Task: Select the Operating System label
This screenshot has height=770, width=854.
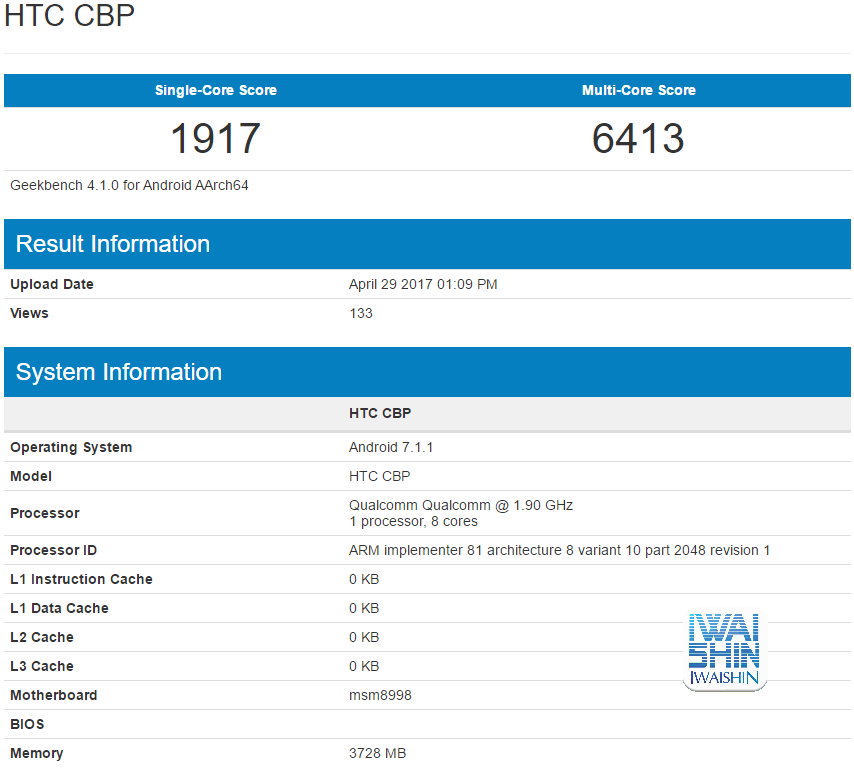Action: pos(71,447)
